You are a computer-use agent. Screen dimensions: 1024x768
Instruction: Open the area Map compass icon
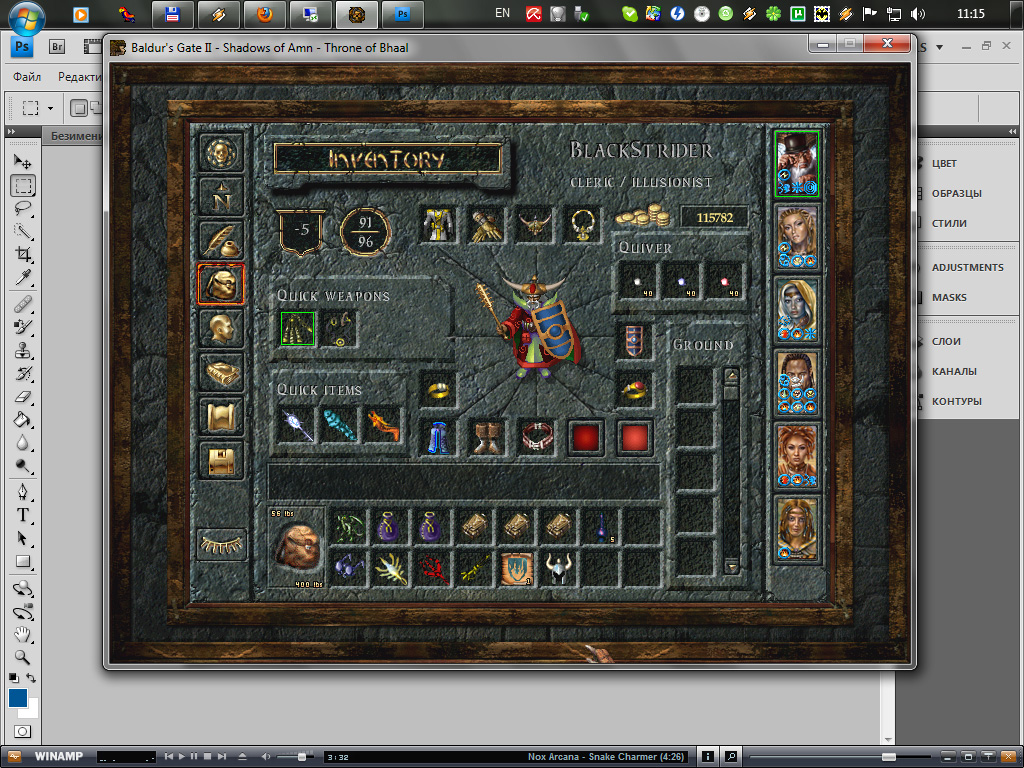pyautogui.click(x=221, y=197)
